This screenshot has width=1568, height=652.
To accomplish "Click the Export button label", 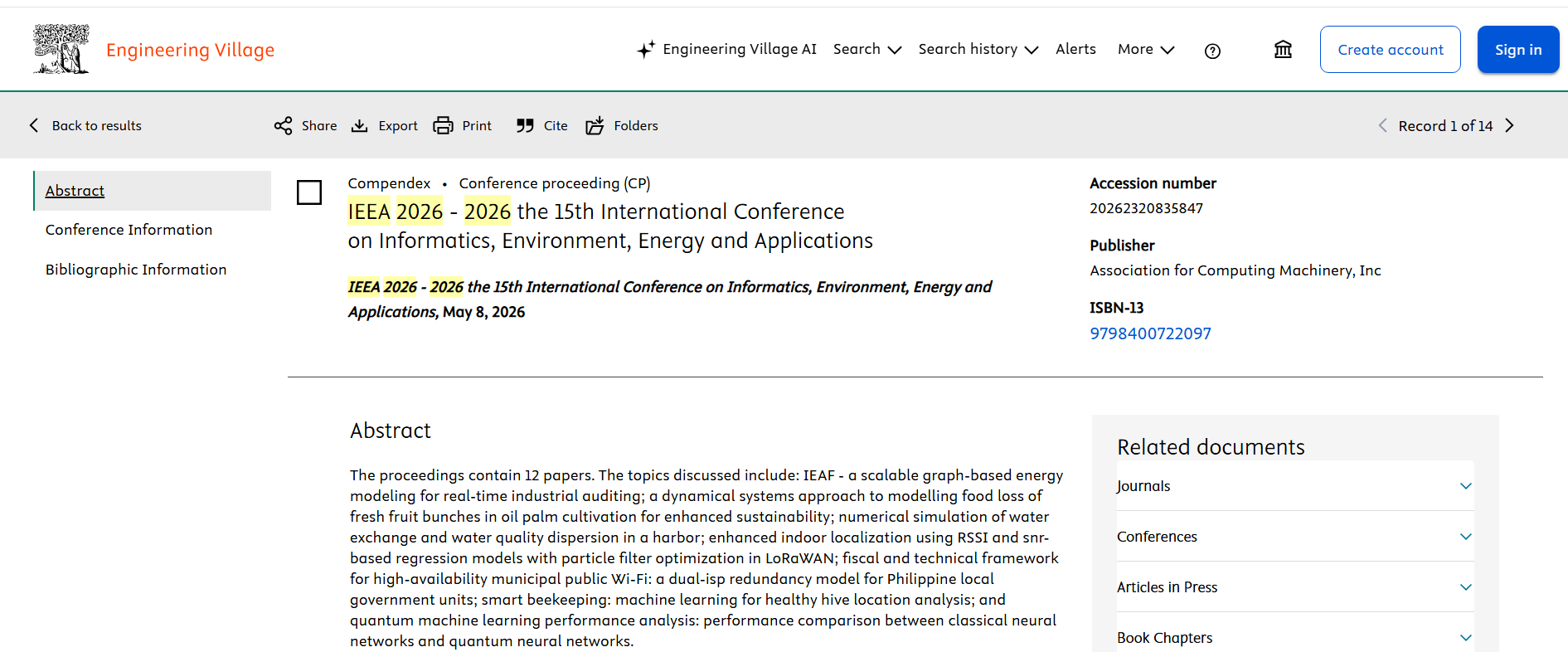I will pyautogui.click(x=398, y=125).
